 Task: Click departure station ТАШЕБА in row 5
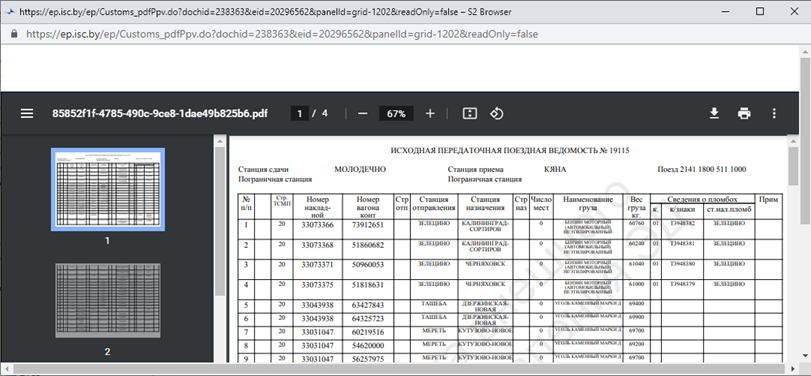pos(434,304)
